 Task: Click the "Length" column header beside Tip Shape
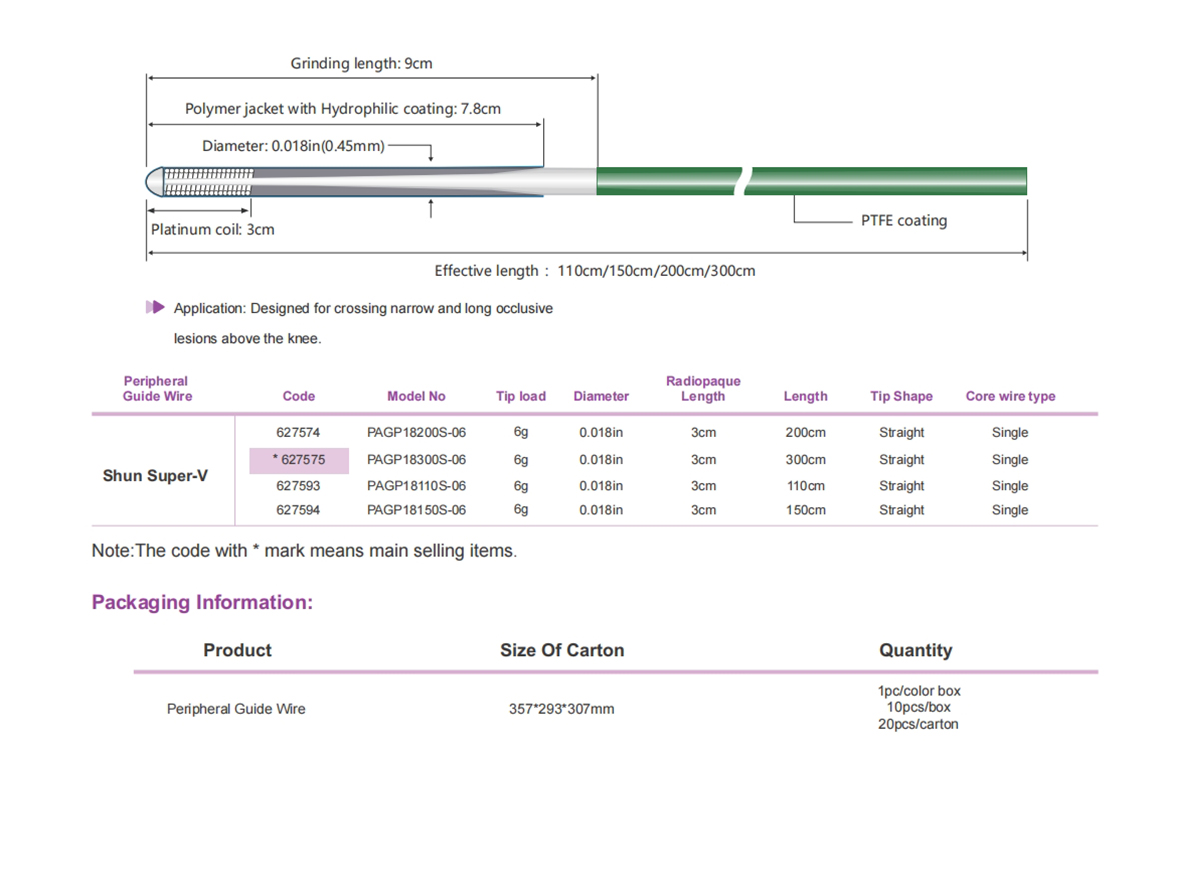pyautogui.click(x=806, y=396)
